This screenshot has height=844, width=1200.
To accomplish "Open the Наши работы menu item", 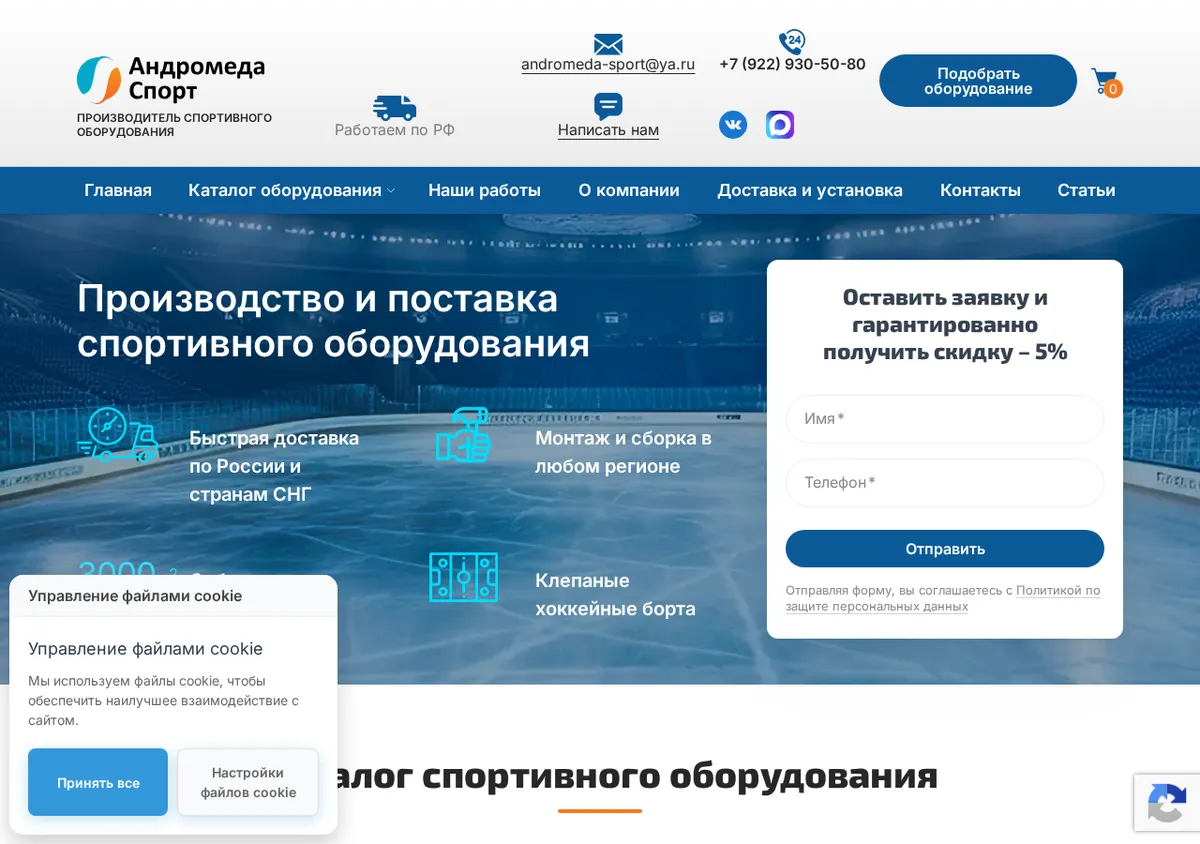I will click(x=485, y=190).
